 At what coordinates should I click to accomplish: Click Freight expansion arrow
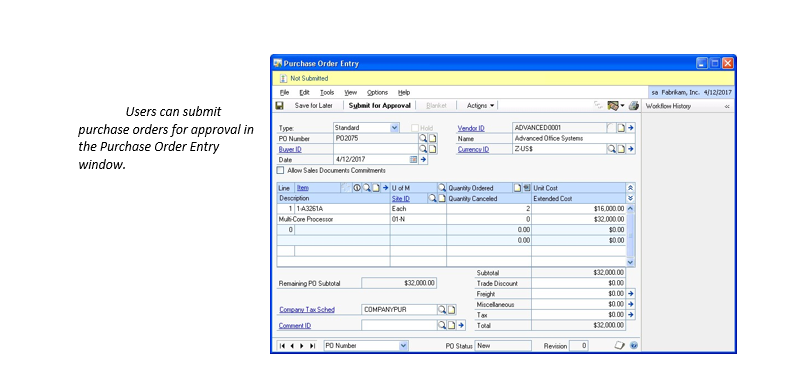tap(631, 294)
